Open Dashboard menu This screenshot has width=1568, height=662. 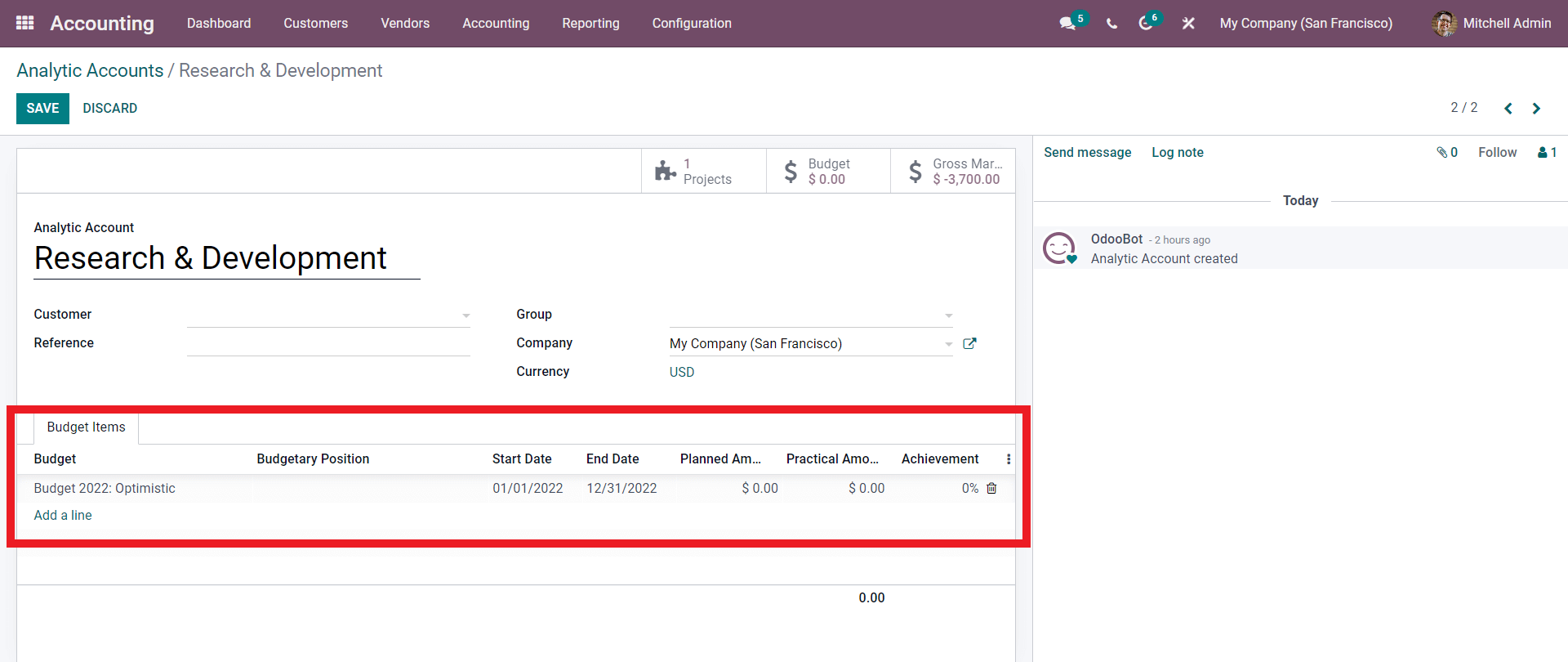point(219,23)
